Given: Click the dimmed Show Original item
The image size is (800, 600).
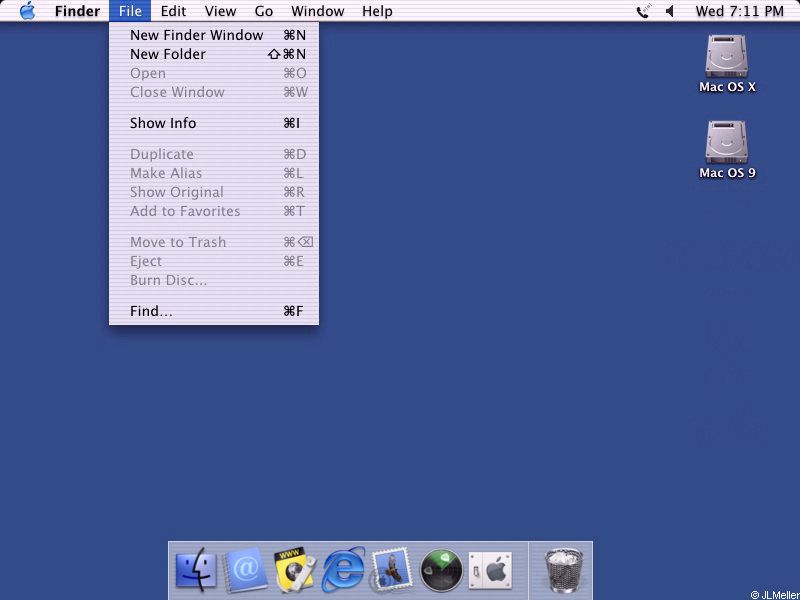Looking at the screenshot, I should [214, 192].
